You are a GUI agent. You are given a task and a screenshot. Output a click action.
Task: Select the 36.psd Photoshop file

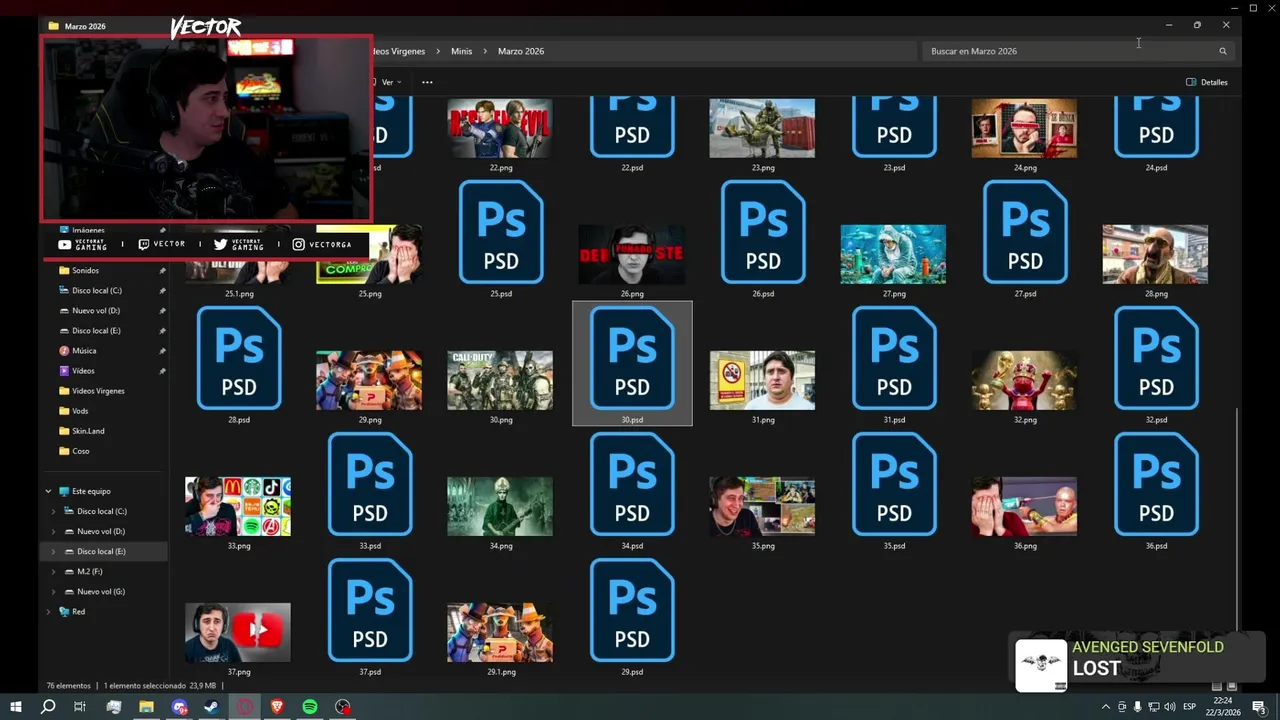coord(1156,484)
